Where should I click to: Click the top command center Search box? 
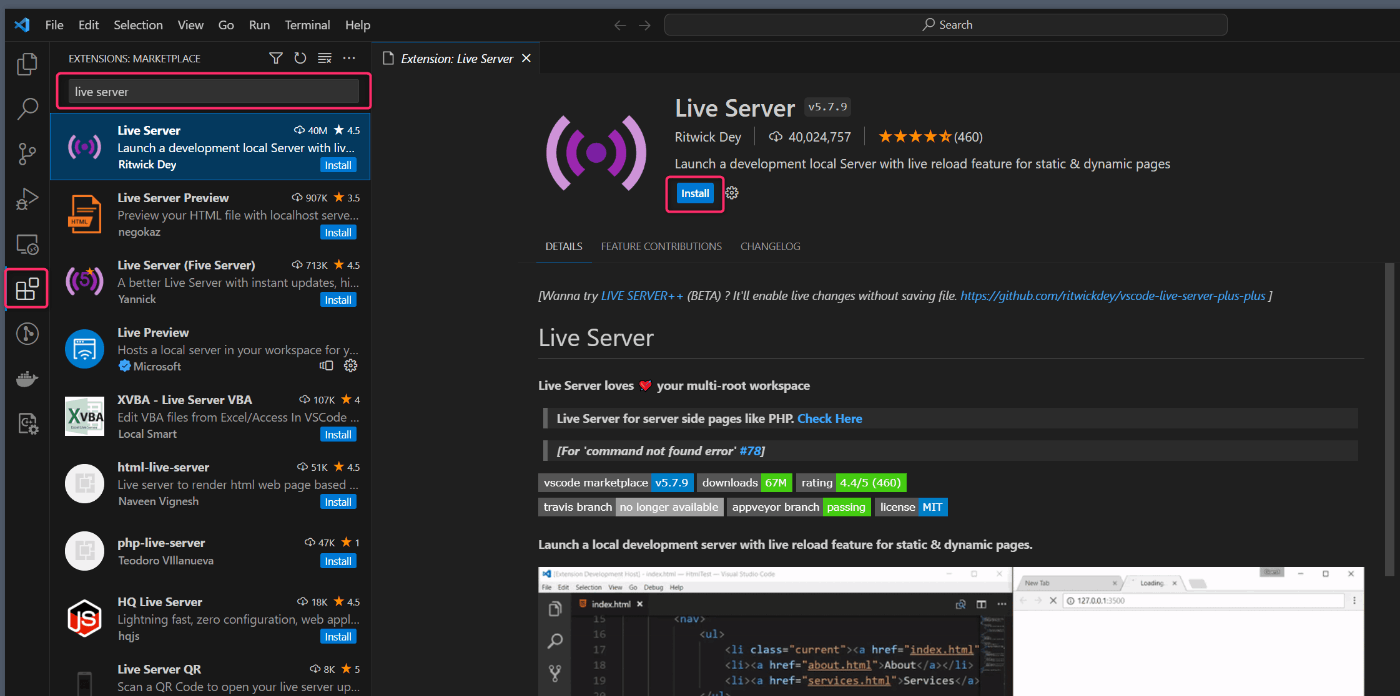tap(948, 25)
